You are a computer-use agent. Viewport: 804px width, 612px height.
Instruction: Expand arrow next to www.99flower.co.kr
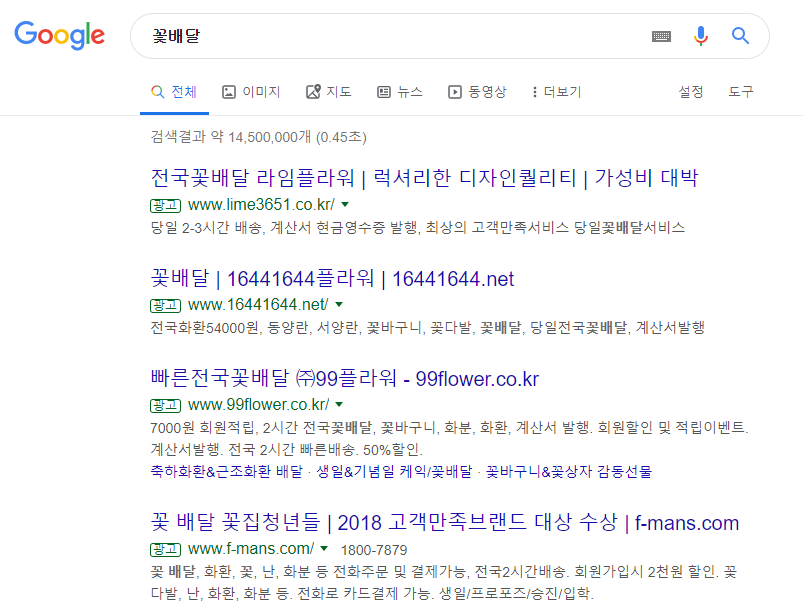tap(339, 404)
